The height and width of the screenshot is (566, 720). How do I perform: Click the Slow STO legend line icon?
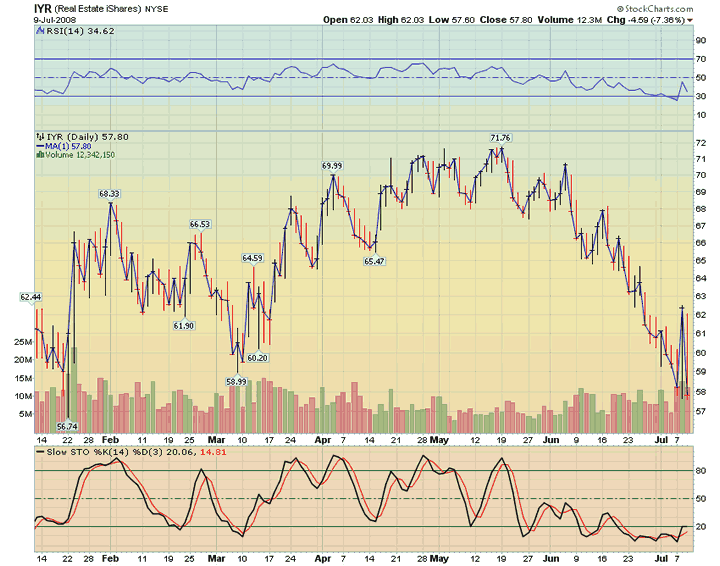coord(39,451)
